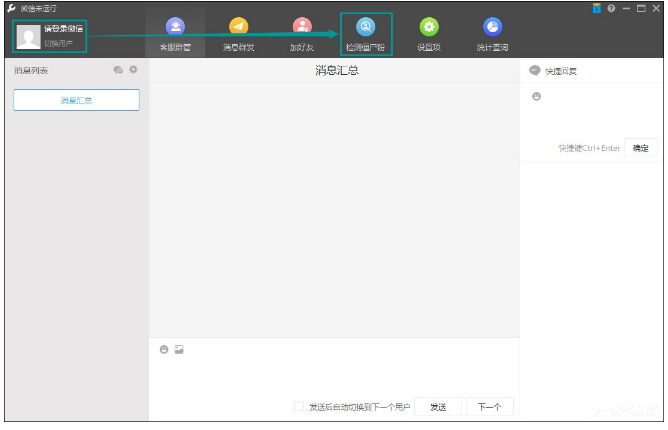Open 客服群管 customer group management
This screenshot has height=430, width=668.
tap(175, 34)
